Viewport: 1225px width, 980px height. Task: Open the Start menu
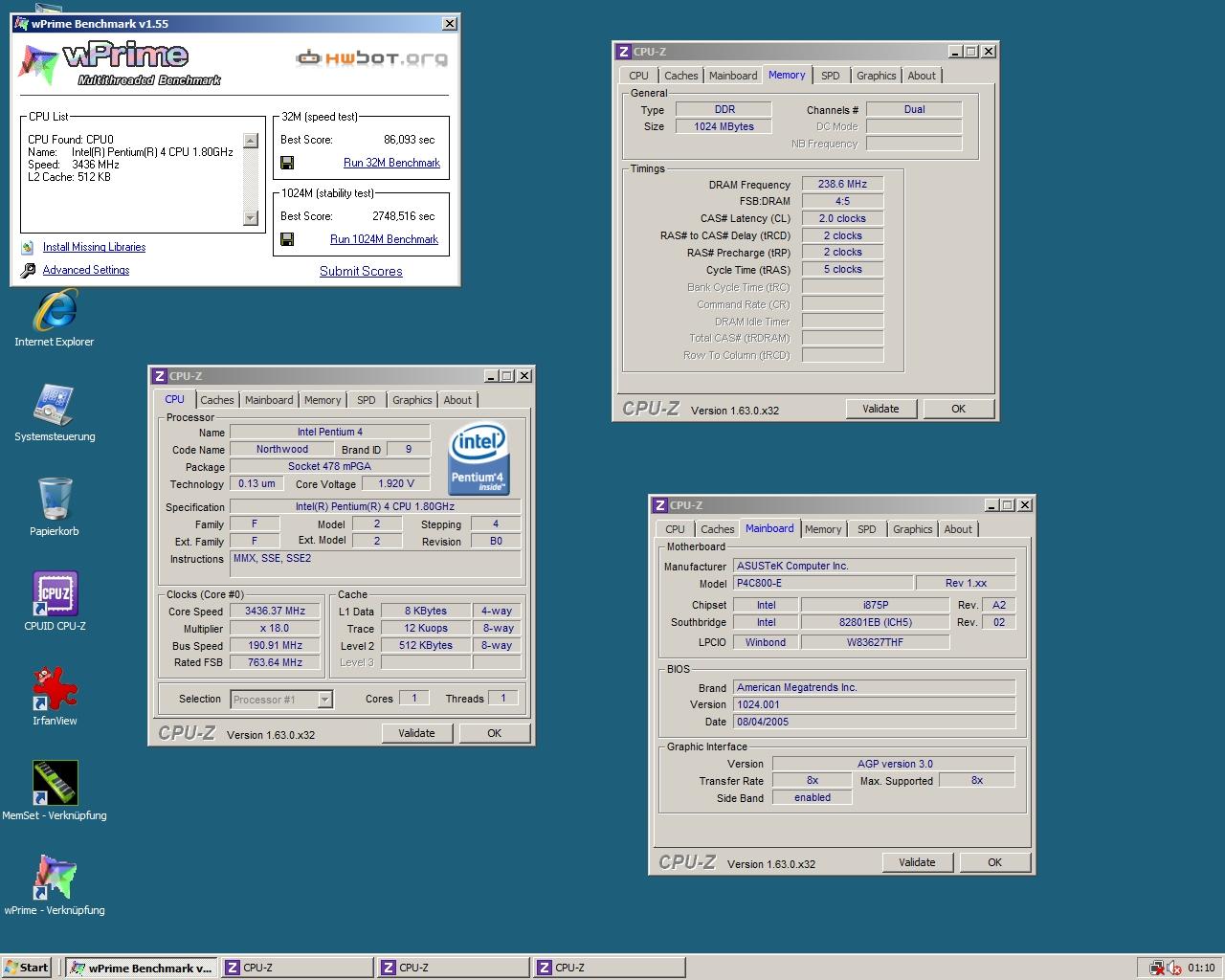(27, 968)
